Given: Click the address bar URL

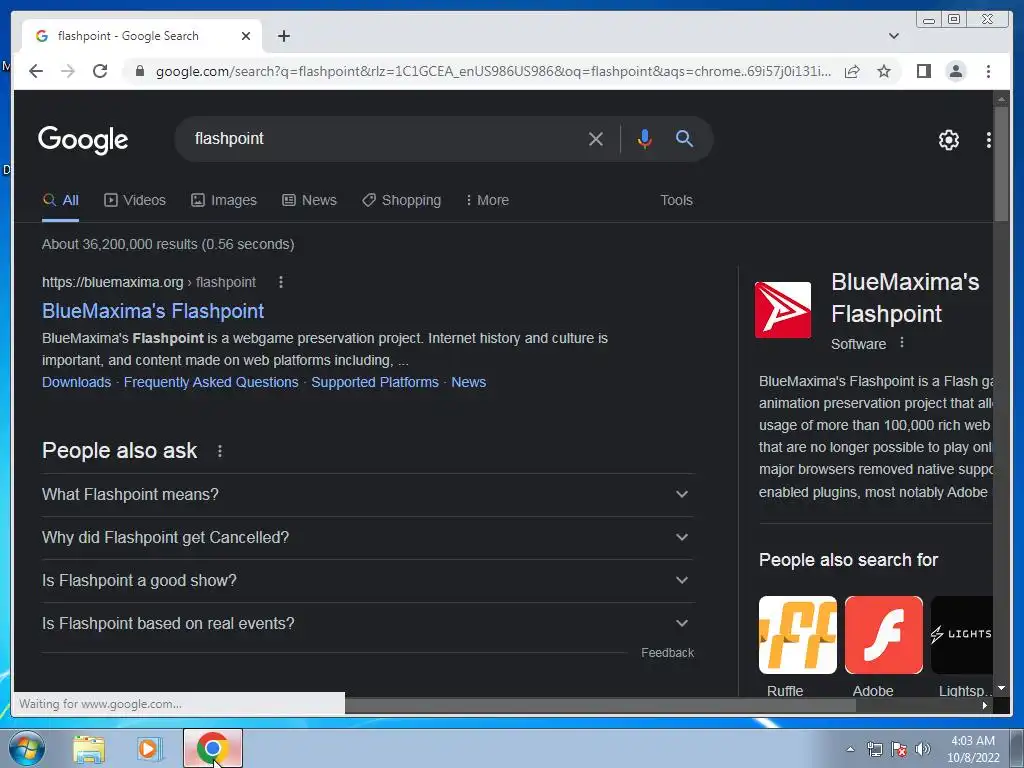Looking at the screenshot, I should 493,71.
